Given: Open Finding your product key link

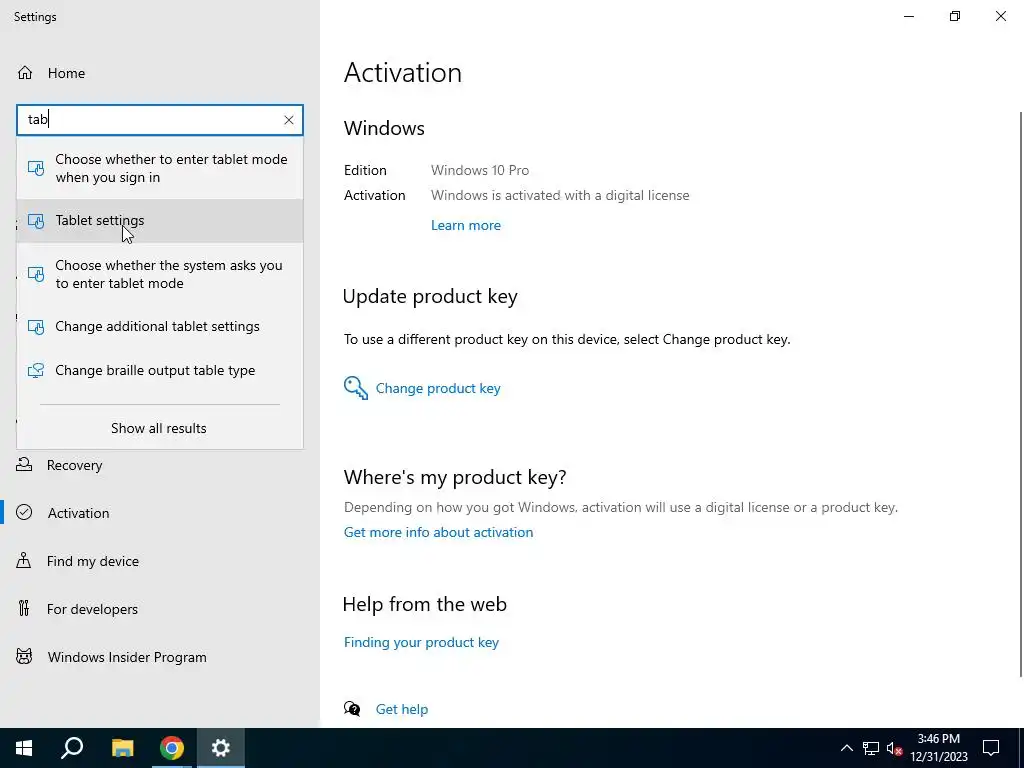Looking at the screenshot, I should pos(421,643).
